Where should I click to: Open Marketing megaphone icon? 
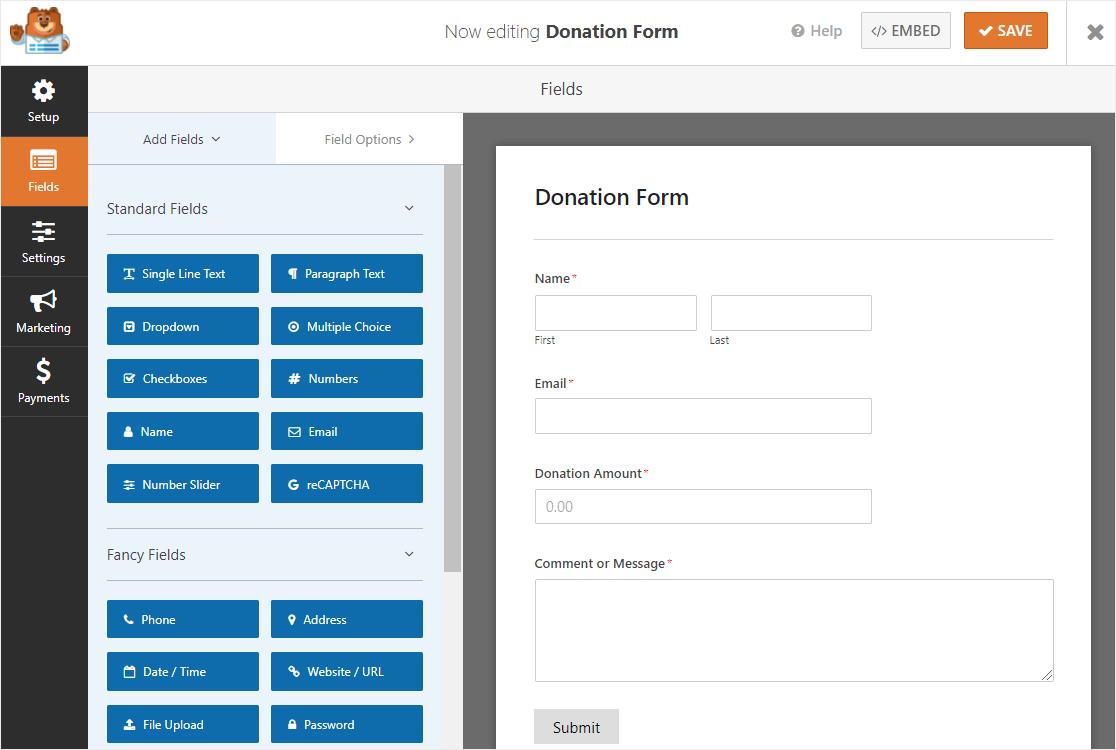43,301
